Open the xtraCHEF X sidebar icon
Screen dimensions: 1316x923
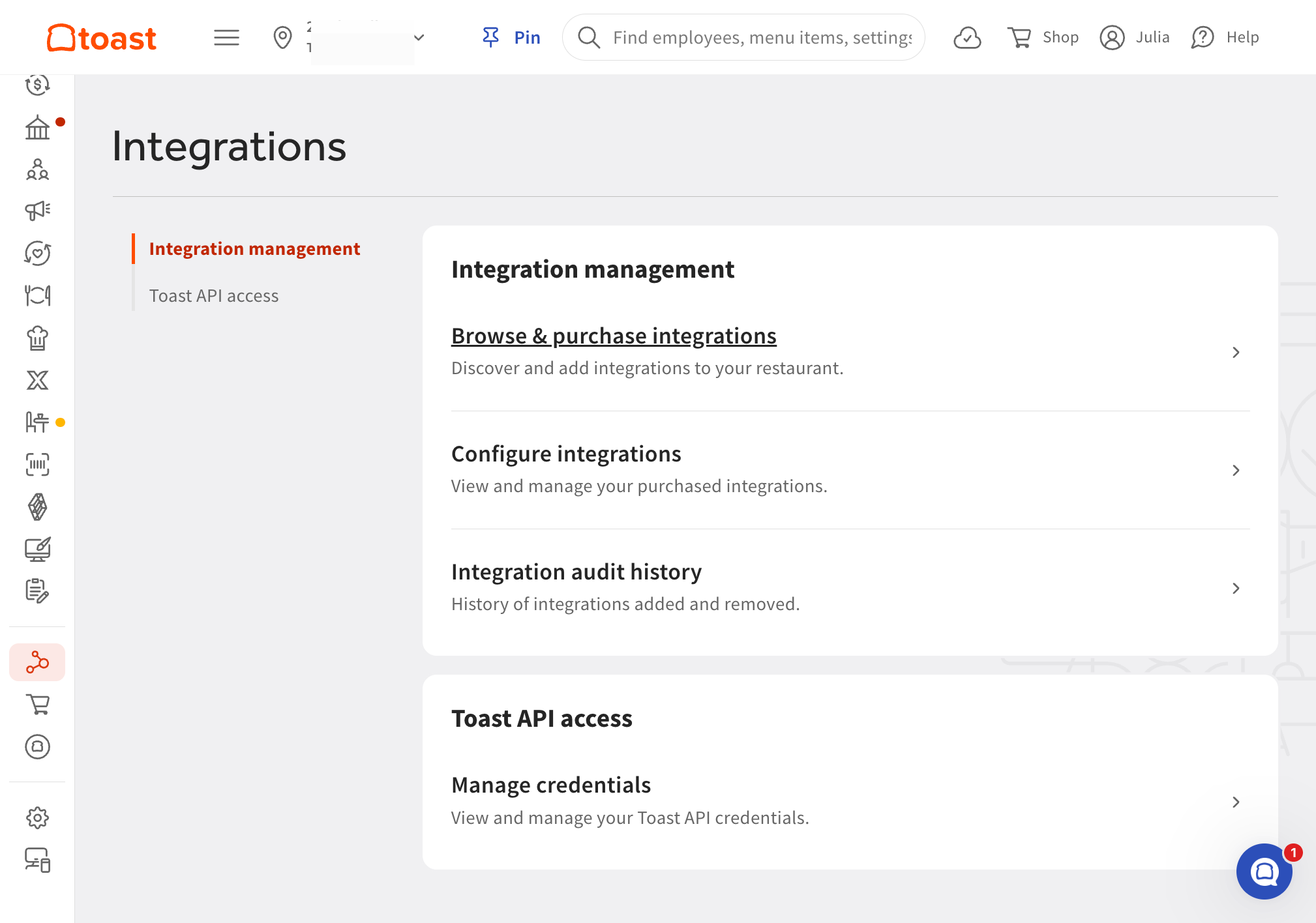(37, 380)
